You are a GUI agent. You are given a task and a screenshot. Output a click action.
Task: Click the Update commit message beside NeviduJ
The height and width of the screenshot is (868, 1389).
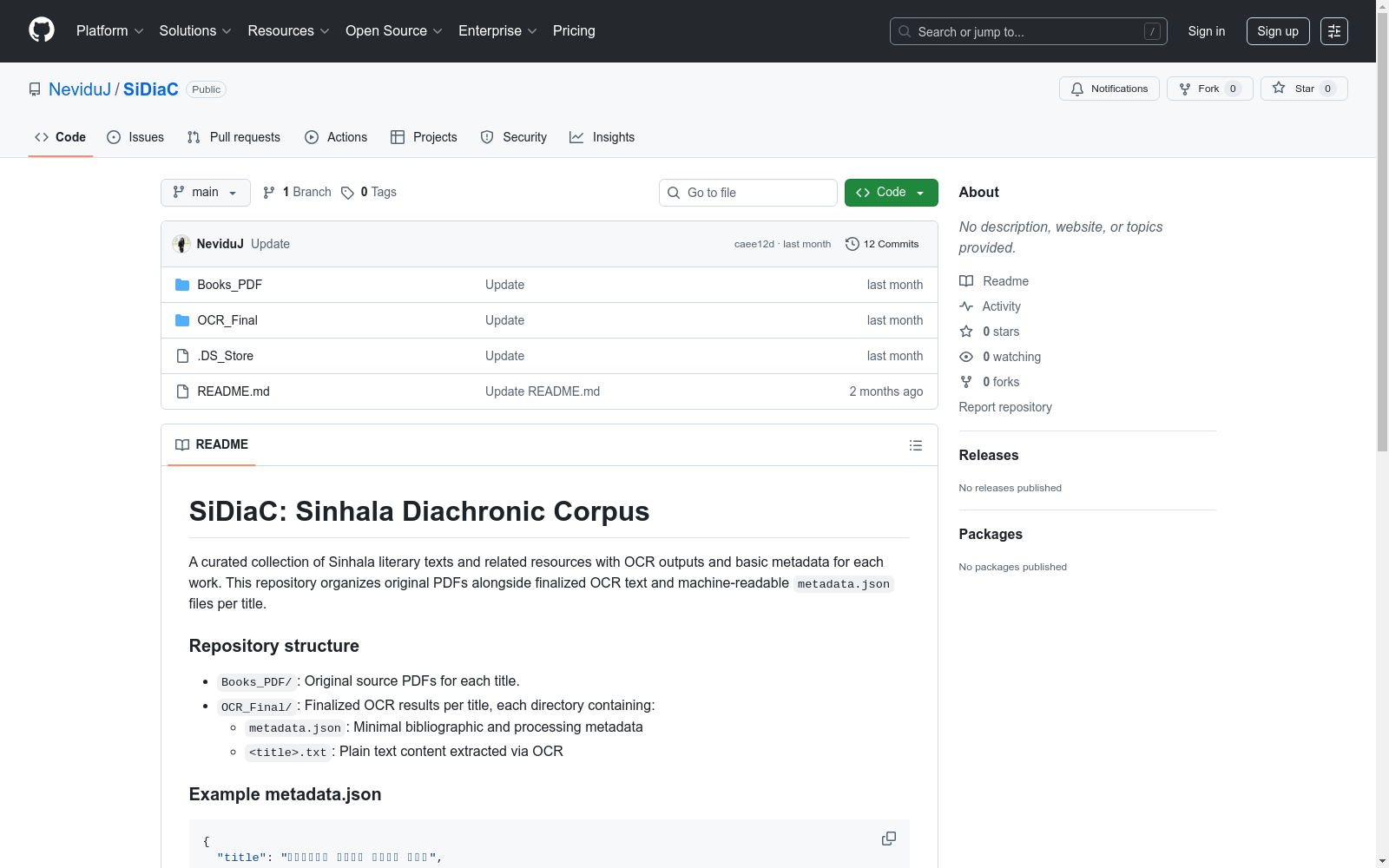[270, 244]
